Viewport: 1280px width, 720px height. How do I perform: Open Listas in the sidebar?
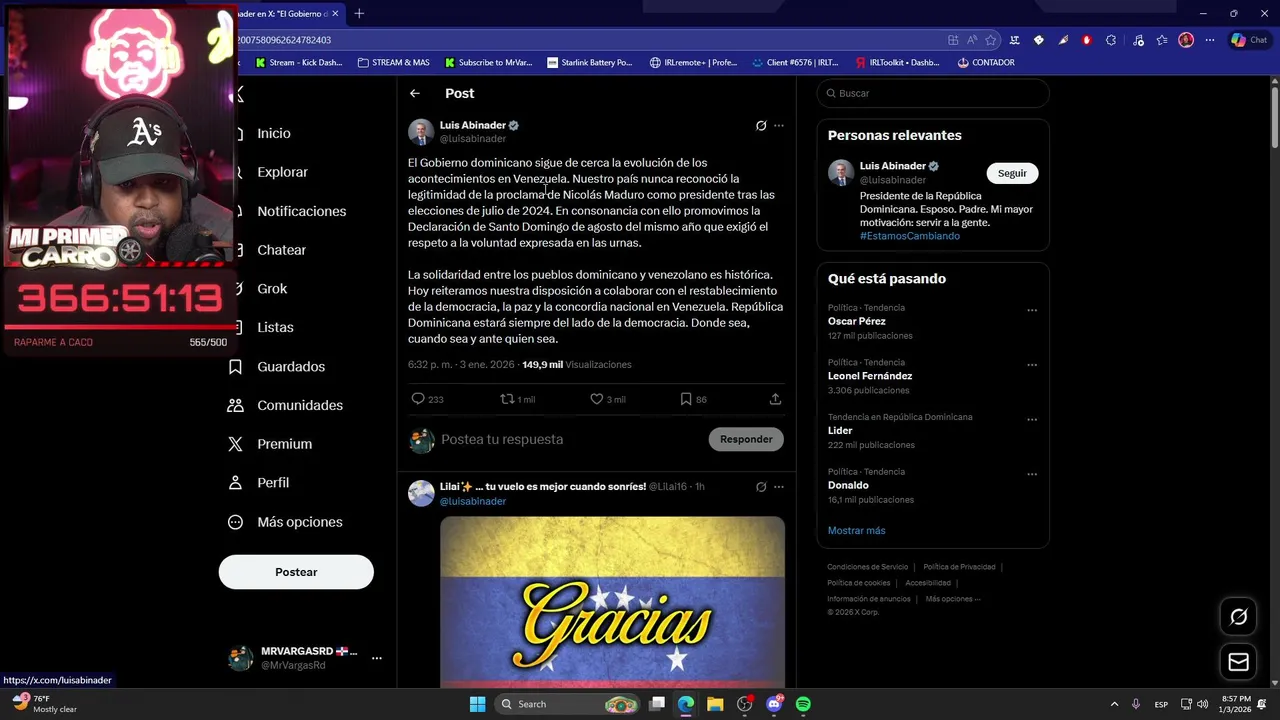click(275, 327)
